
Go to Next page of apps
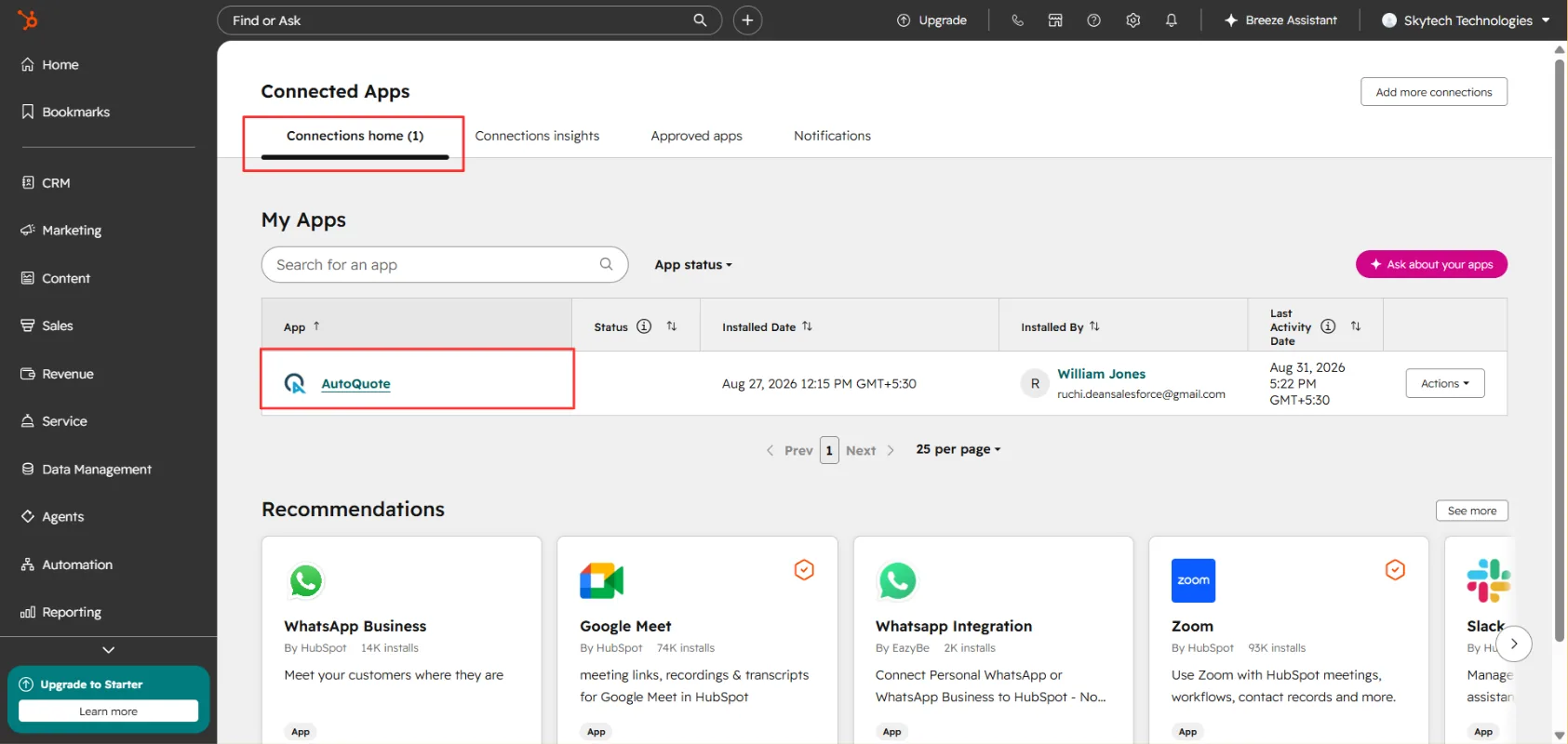pyautogui.click(x=871, y=450)
